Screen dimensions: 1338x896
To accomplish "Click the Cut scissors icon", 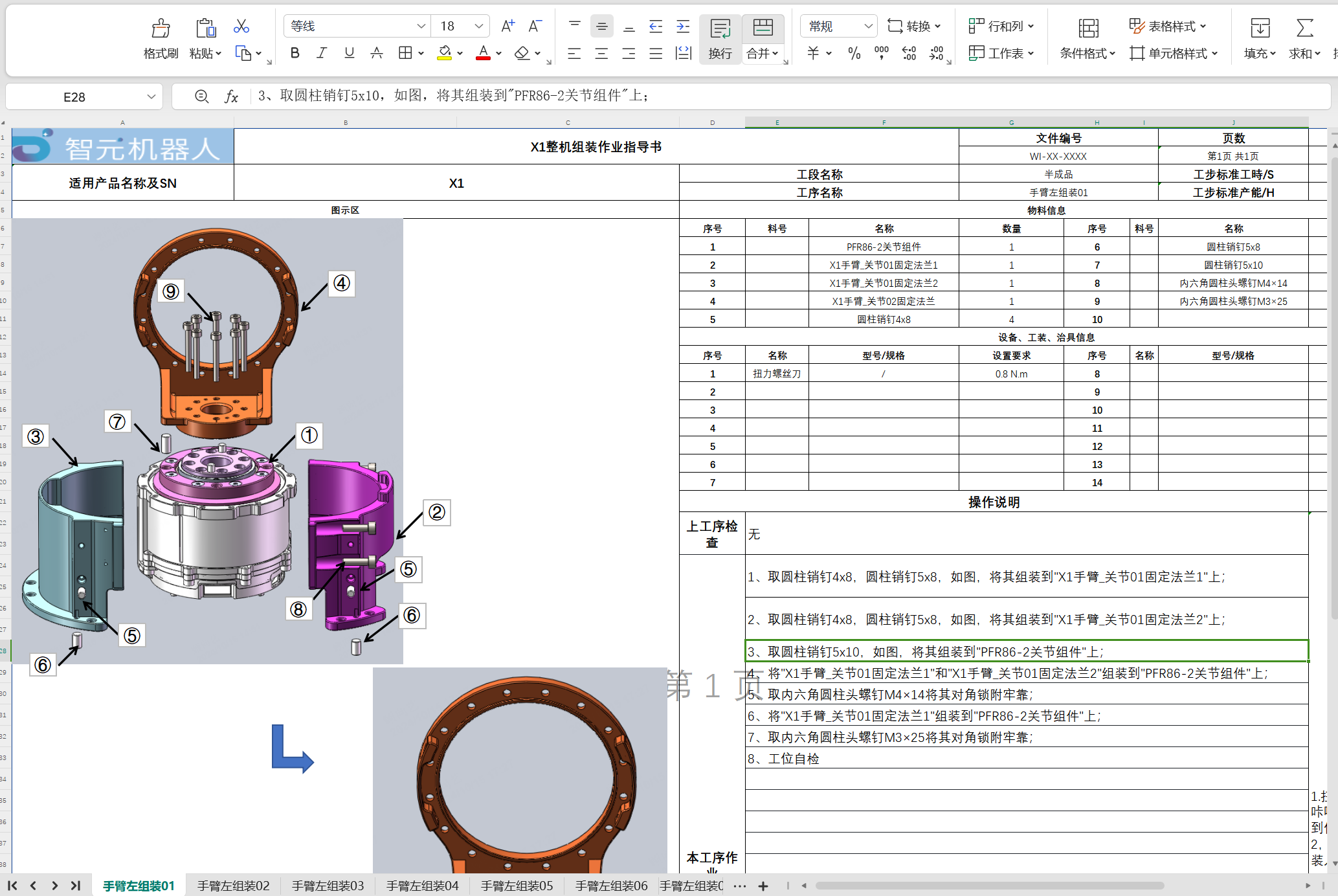I will (241, 27).
